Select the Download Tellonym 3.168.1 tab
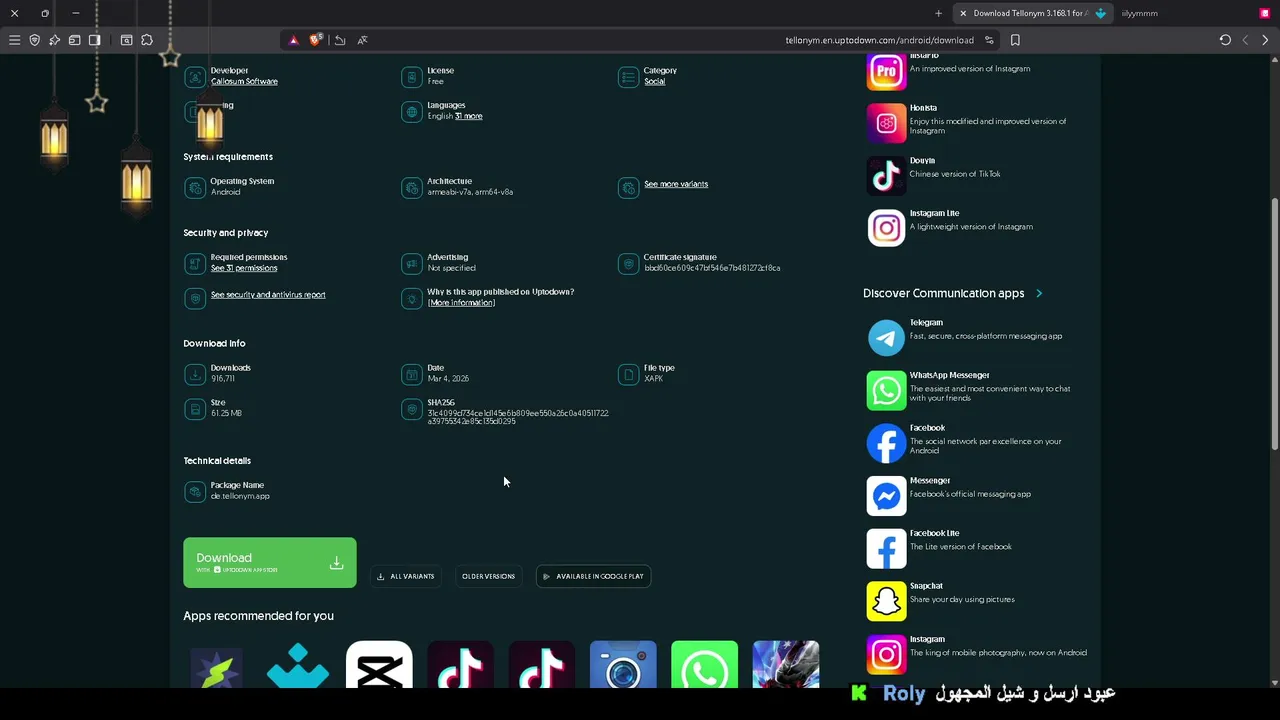Screen dimensions: 1280x720 pyautogui.click(x=1032, y=13)
